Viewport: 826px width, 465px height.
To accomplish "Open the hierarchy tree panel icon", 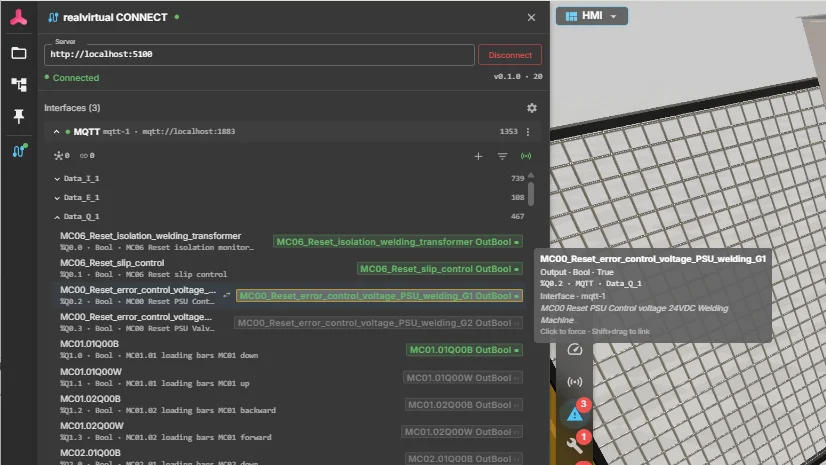I will (19, 84).
